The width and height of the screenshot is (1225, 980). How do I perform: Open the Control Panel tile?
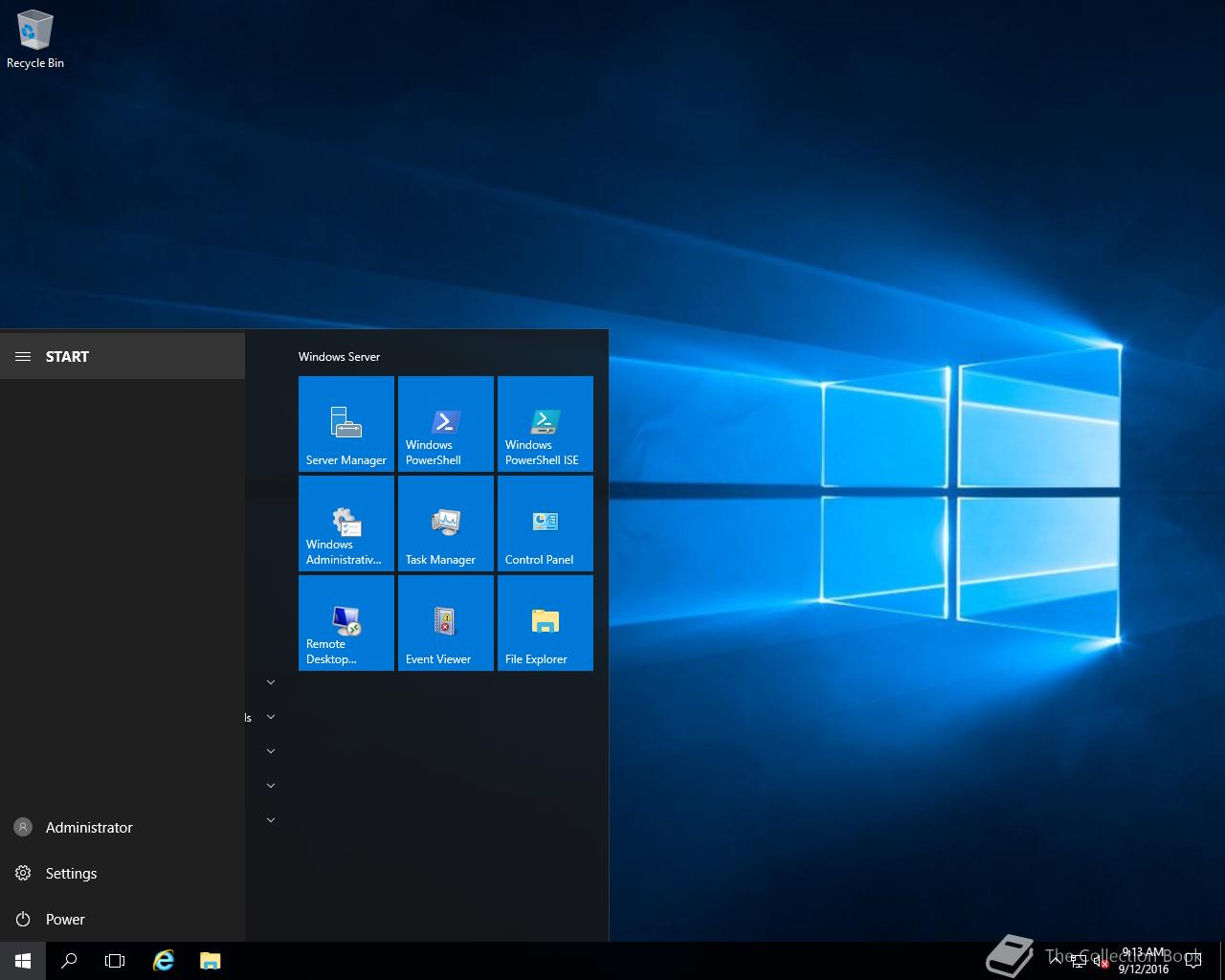[x=546, y=523]
